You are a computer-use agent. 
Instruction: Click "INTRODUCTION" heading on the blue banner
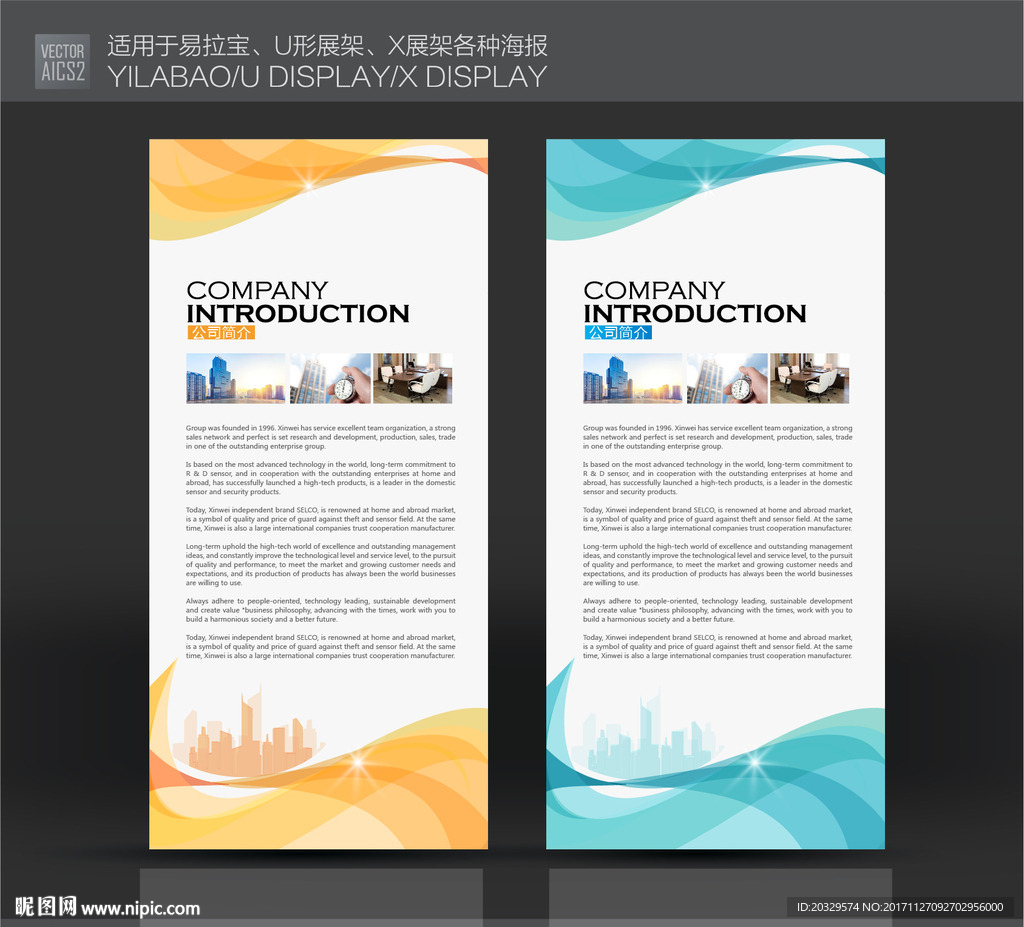pyautogui.click(x=695, y=313)
